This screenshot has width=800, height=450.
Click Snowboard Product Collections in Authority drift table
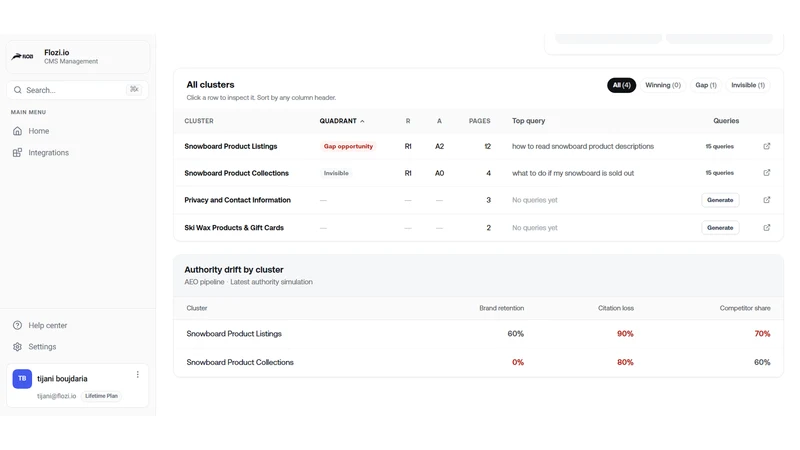[240, 362]
